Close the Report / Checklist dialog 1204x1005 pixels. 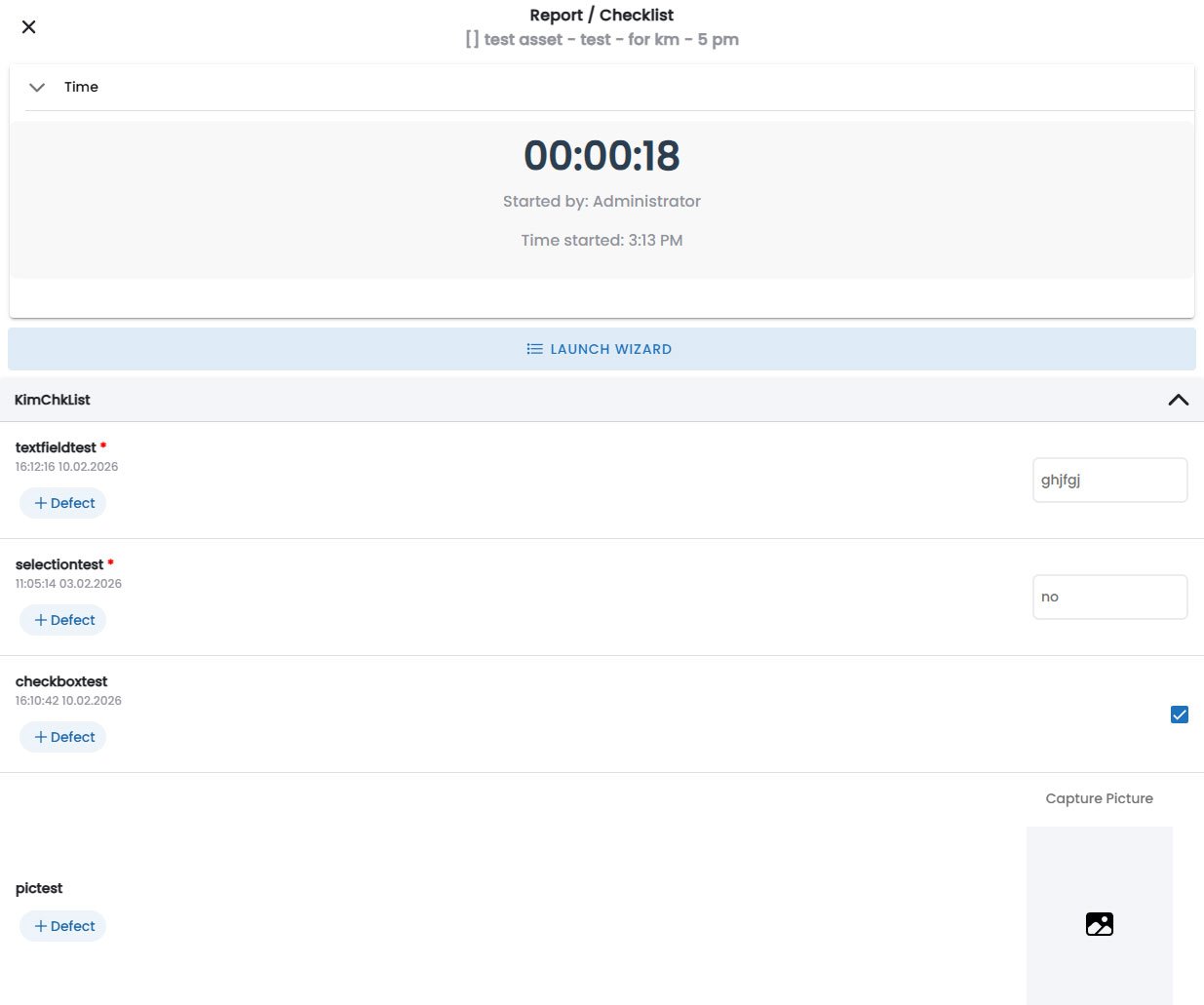29,27
